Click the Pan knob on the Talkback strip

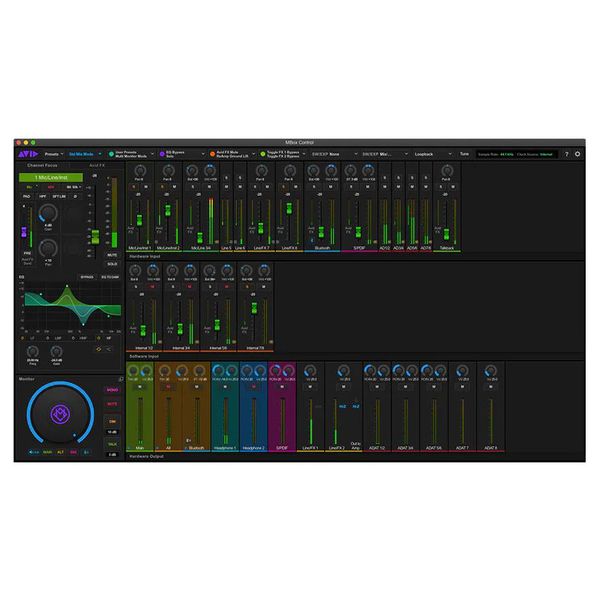(447, 171)
